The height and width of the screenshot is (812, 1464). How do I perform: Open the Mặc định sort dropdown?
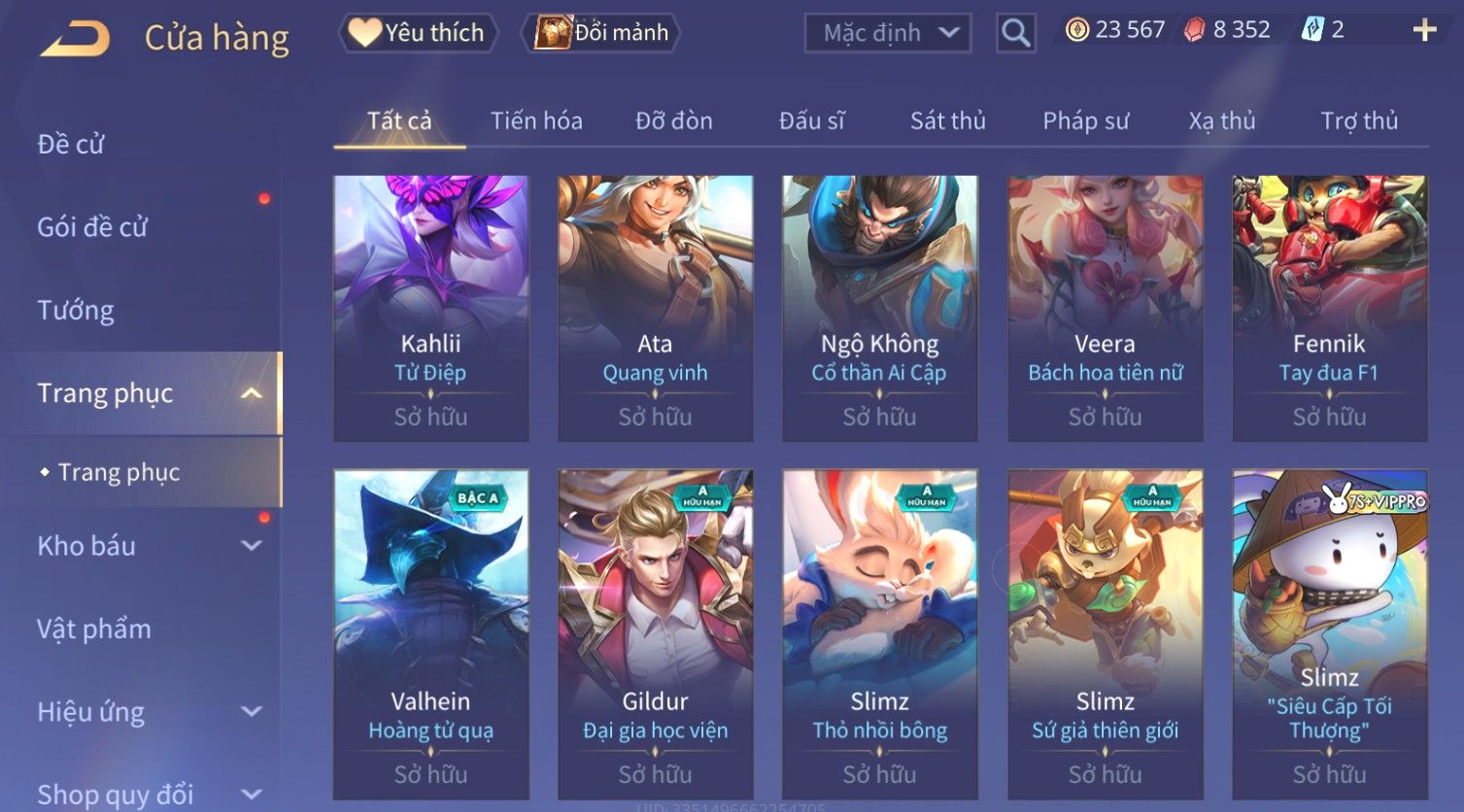tap(888, 33)
